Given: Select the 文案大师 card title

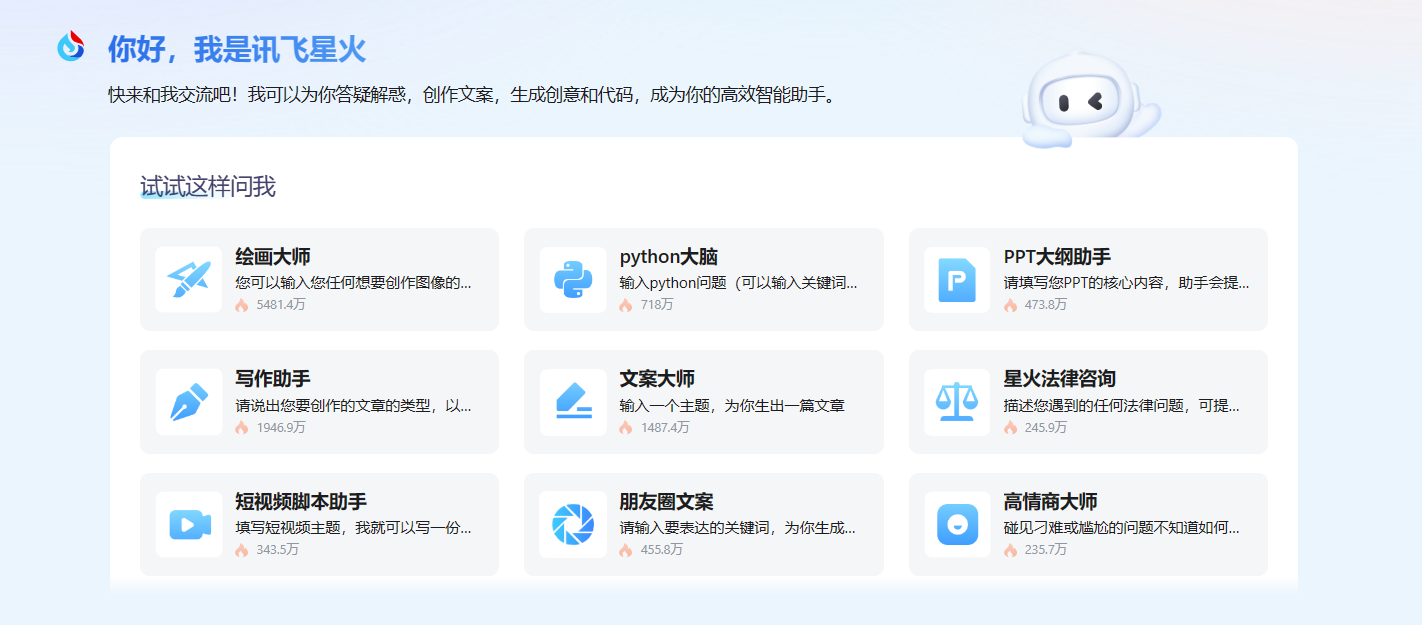Looking at the screenshot, I should click(657, 379).
